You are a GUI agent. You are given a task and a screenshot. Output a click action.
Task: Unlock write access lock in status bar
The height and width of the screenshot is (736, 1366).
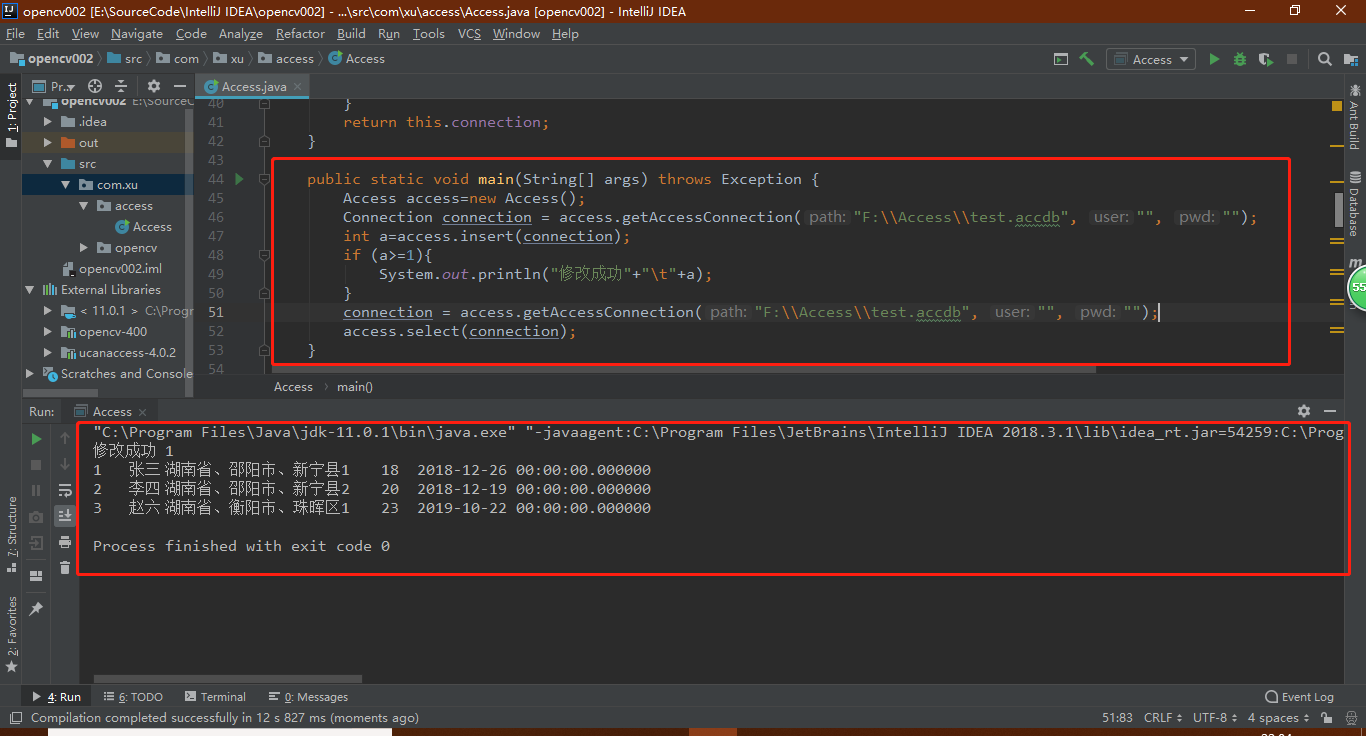(x=1326, y=717)
